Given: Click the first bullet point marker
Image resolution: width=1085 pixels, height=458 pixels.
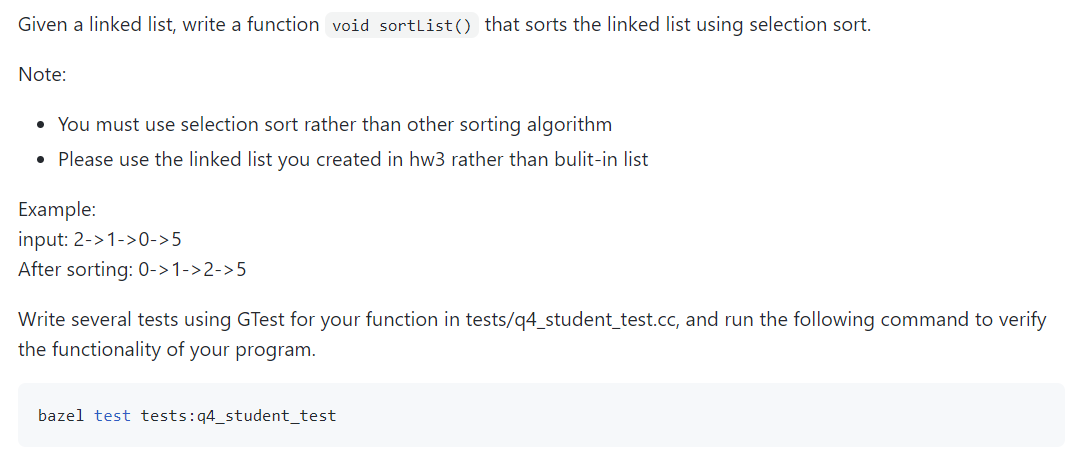Looking at the screenshot, I should (43, 125).
